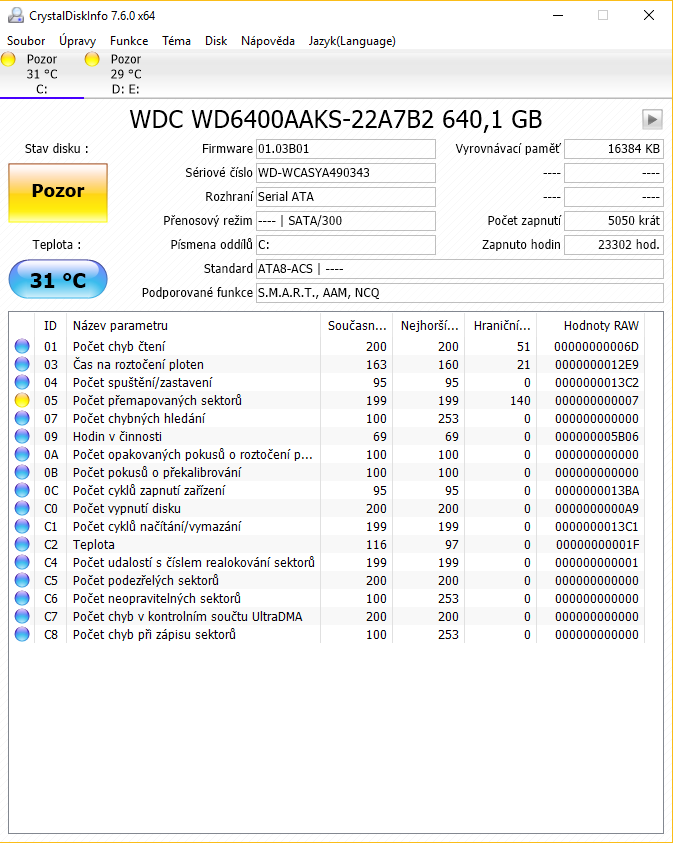Click the blue status dot for attribute C0
The width and height of the screenshot is (673, 843).
pos(22,509)
